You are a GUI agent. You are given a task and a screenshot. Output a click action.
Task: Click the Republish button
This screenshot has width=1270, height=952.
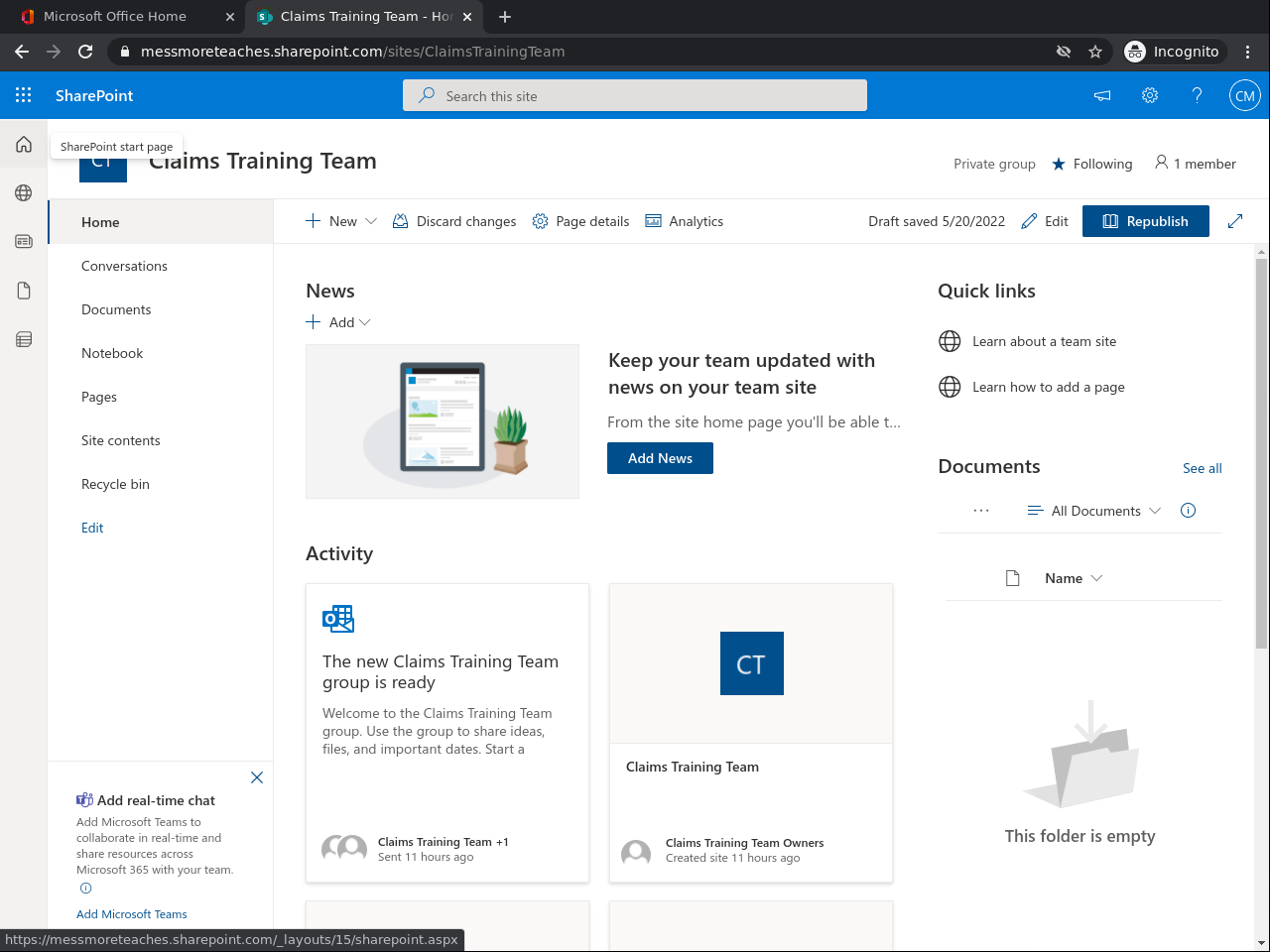pos(1146,221)
